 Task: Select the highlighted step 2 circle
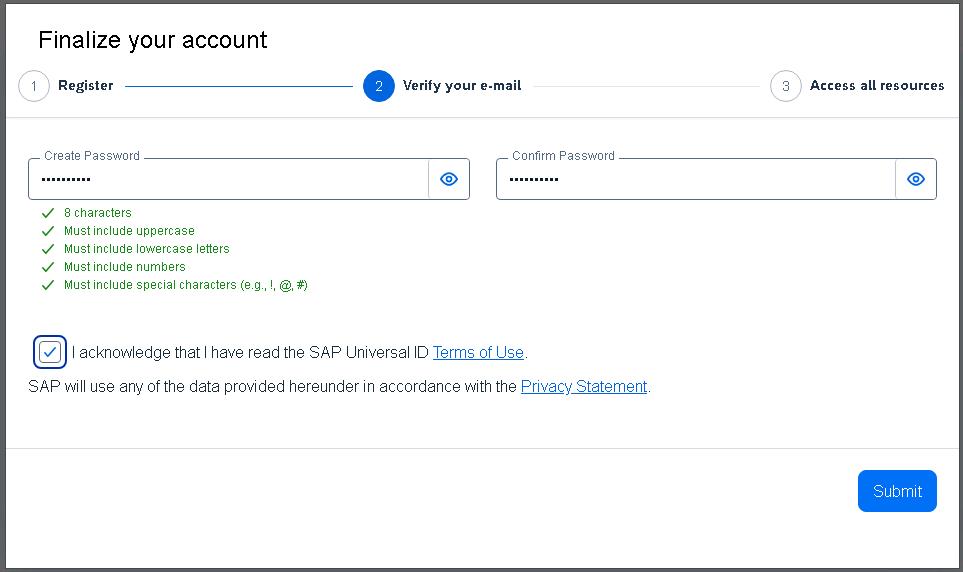point(379,86)
